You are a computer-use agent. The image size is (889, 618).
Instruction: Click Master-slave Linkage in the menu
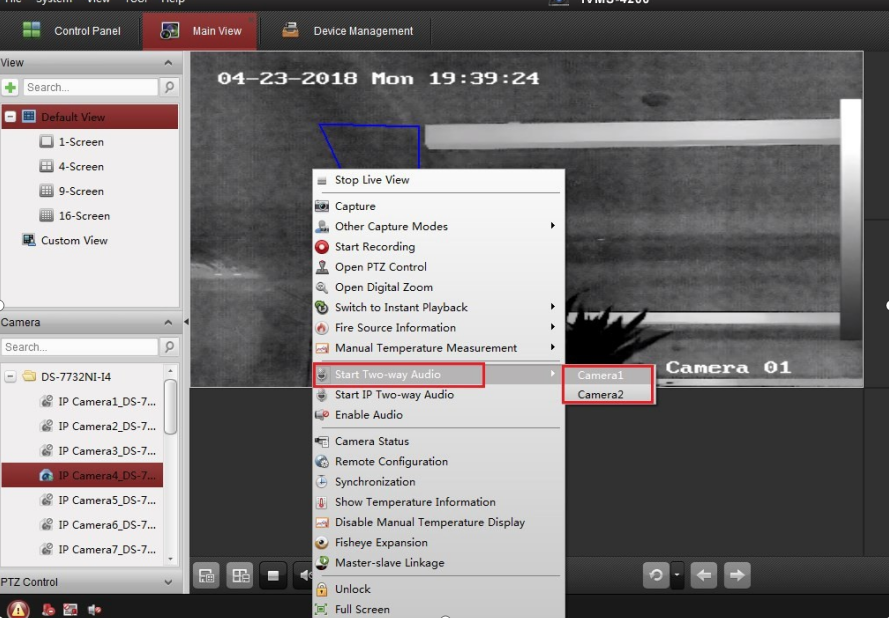[x=438, y=563]
